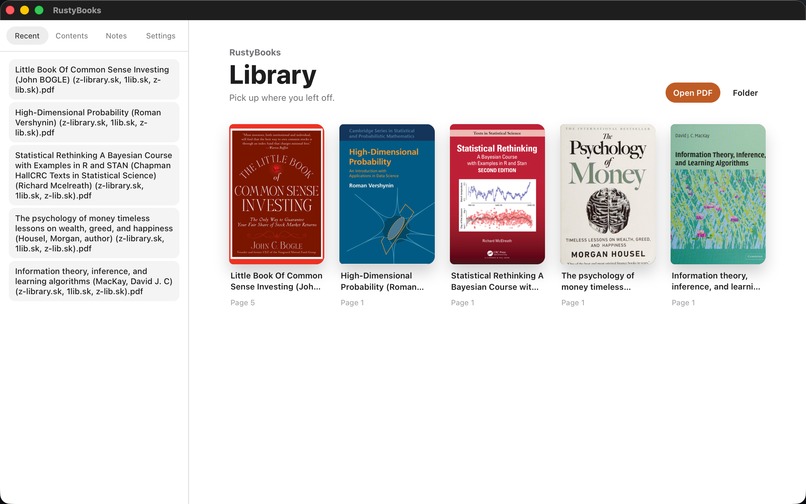Screen dimensions: 806x504
Task: Click RustyBooks label above Library heading
Action: point(255,52)
